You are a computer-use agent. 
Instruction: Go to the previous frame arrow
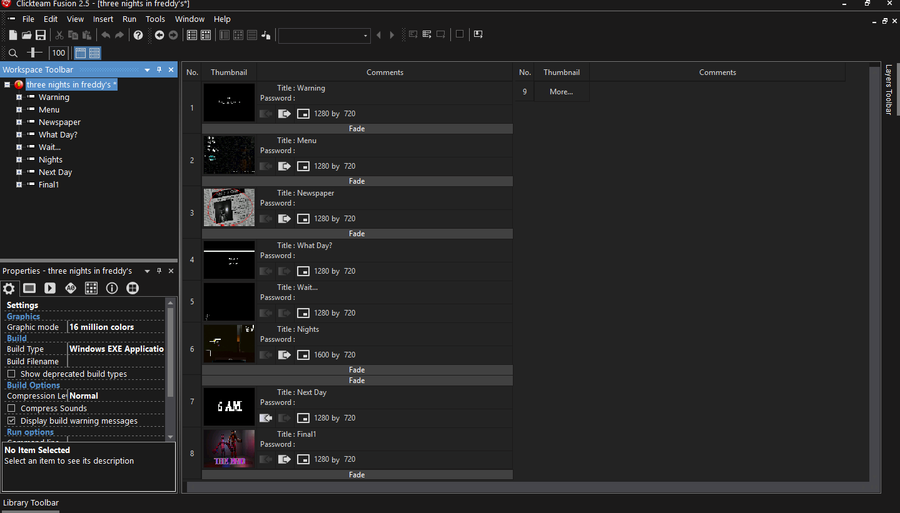tap(378, 35)
